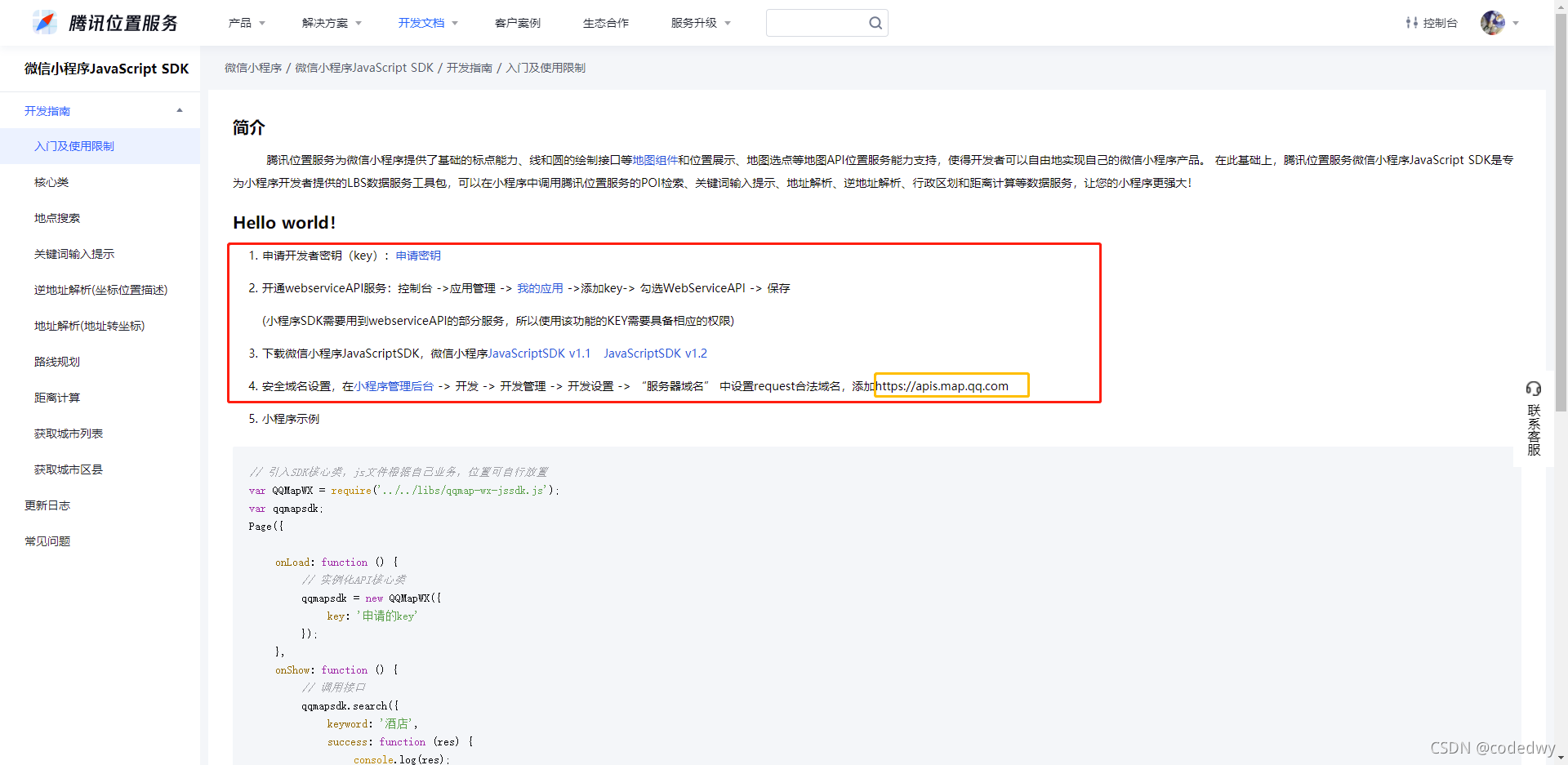Click the 申请密钥 link
This screenshot has height=765, width=1568.
click(417, 255)
